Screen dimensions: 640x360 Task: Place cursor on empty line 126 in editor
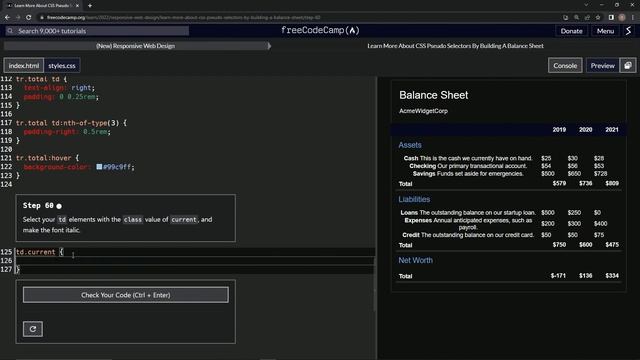(194, 260)
